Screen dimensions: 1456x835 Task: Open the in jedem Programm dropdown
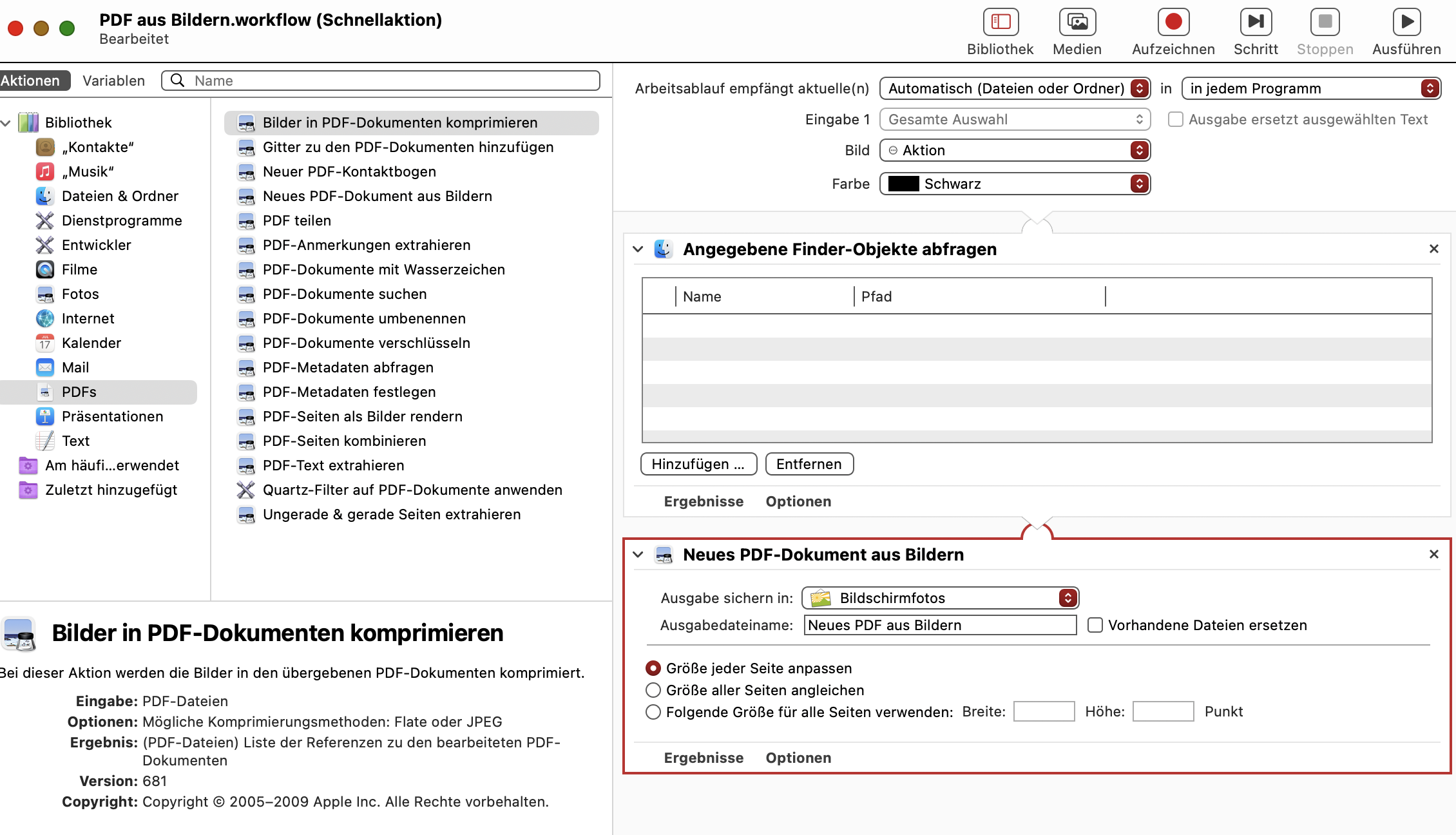pyautogui.click(x=1311, y=88)
